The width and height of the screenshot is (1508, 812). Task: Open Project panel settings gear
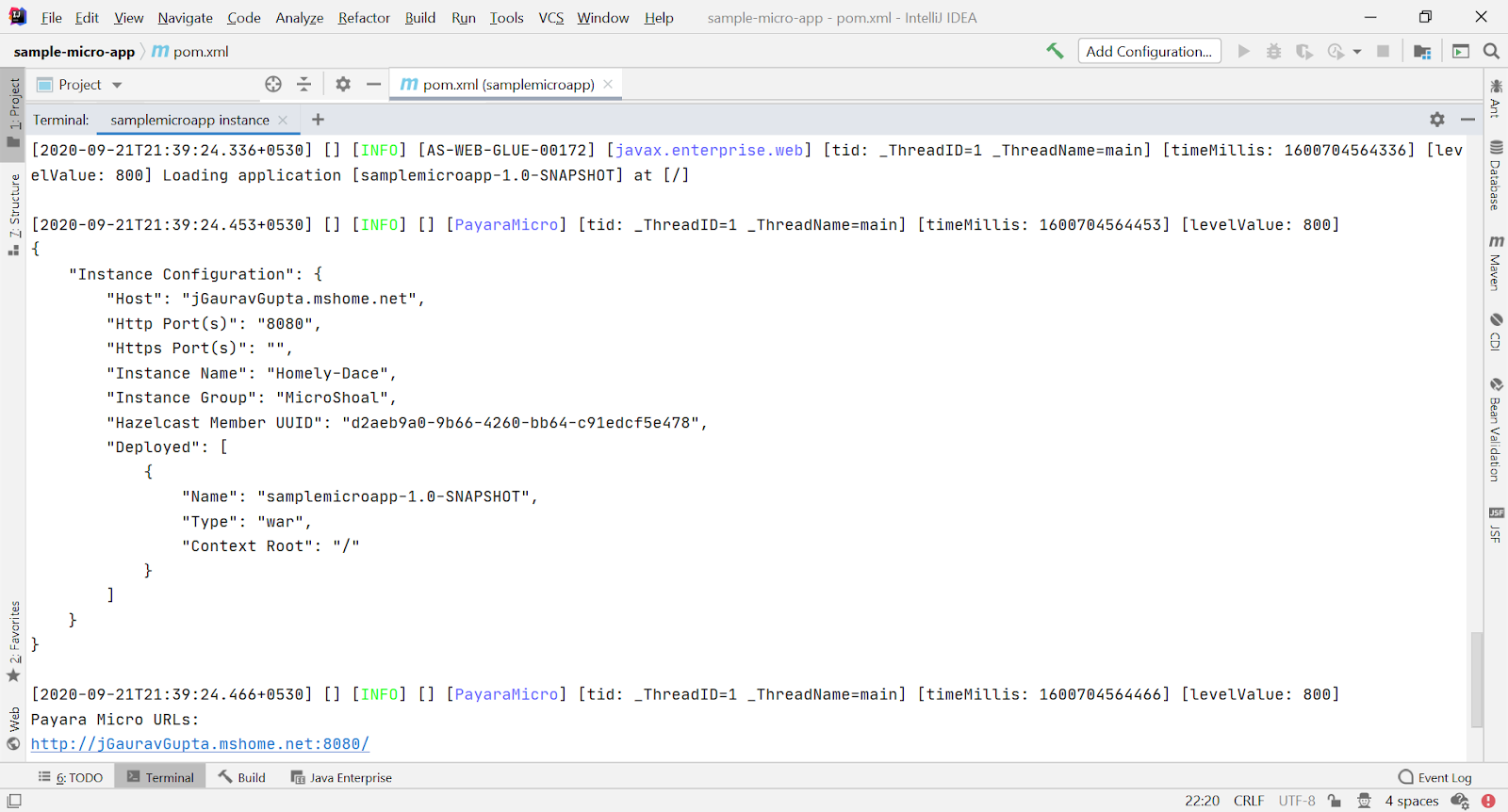click(343, 85)
